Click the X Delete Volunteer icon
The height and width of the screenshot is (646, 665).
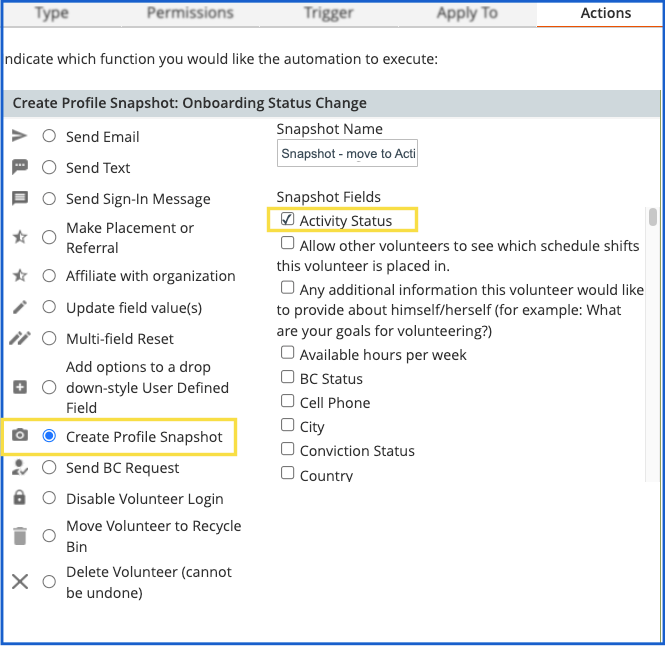19,581
